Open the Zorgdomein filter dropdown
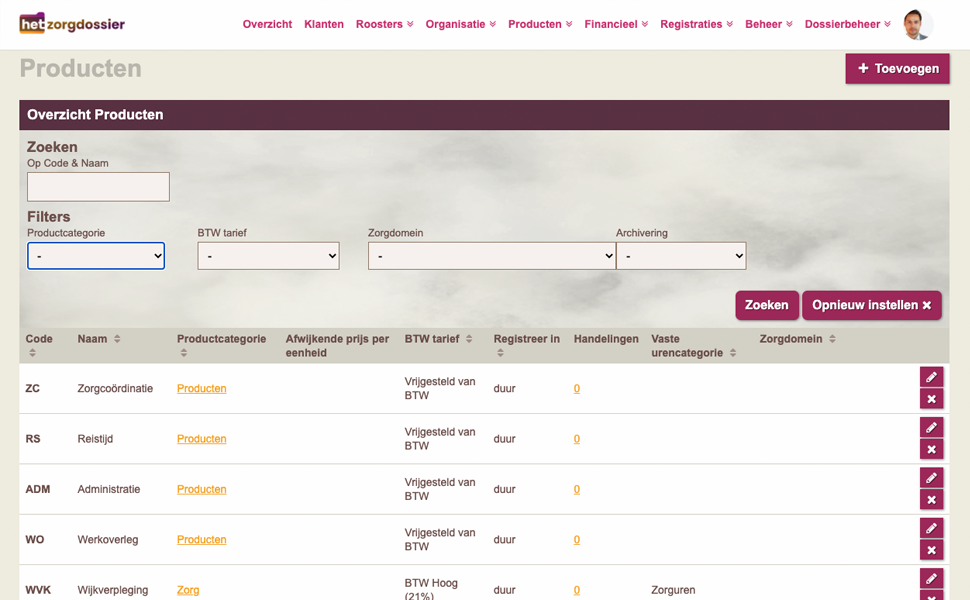This screenshot has width=970, height=600. click(491, 256)
